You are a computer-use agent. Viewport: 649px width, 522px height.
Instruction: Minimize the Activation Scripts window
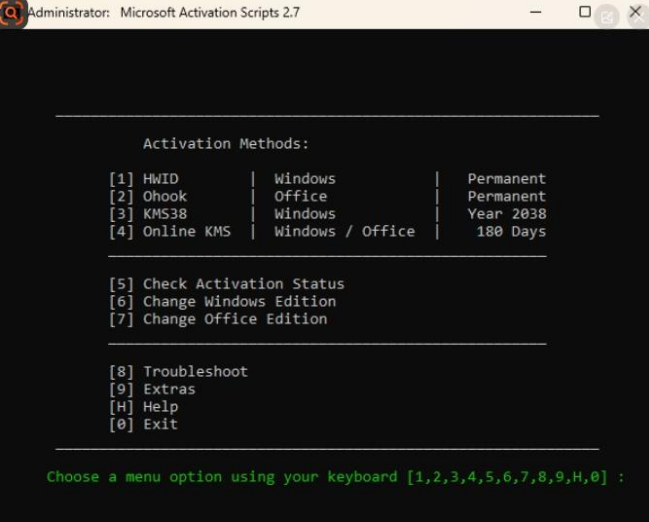point(535,13)
